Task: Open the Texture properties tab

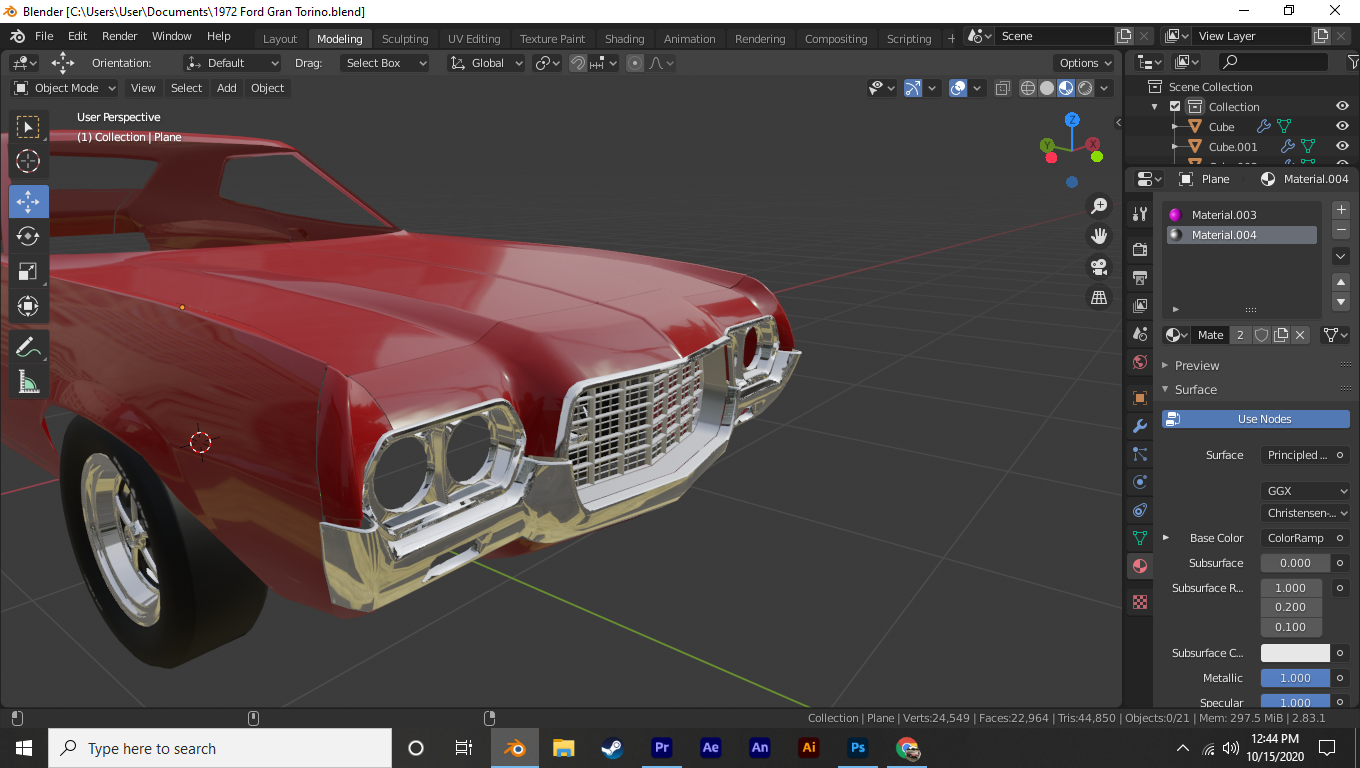Action: click(x=1139, y=602)
